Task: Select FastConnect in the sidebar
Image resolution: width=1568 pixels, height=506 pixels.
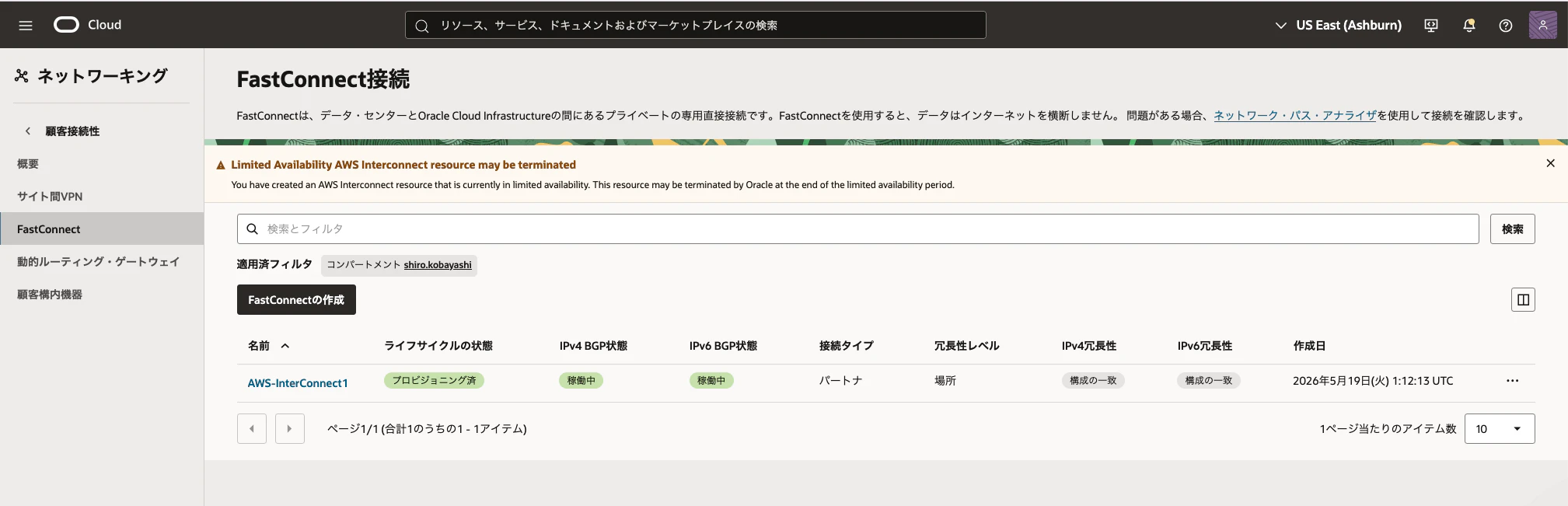Action: coord(102,229)
